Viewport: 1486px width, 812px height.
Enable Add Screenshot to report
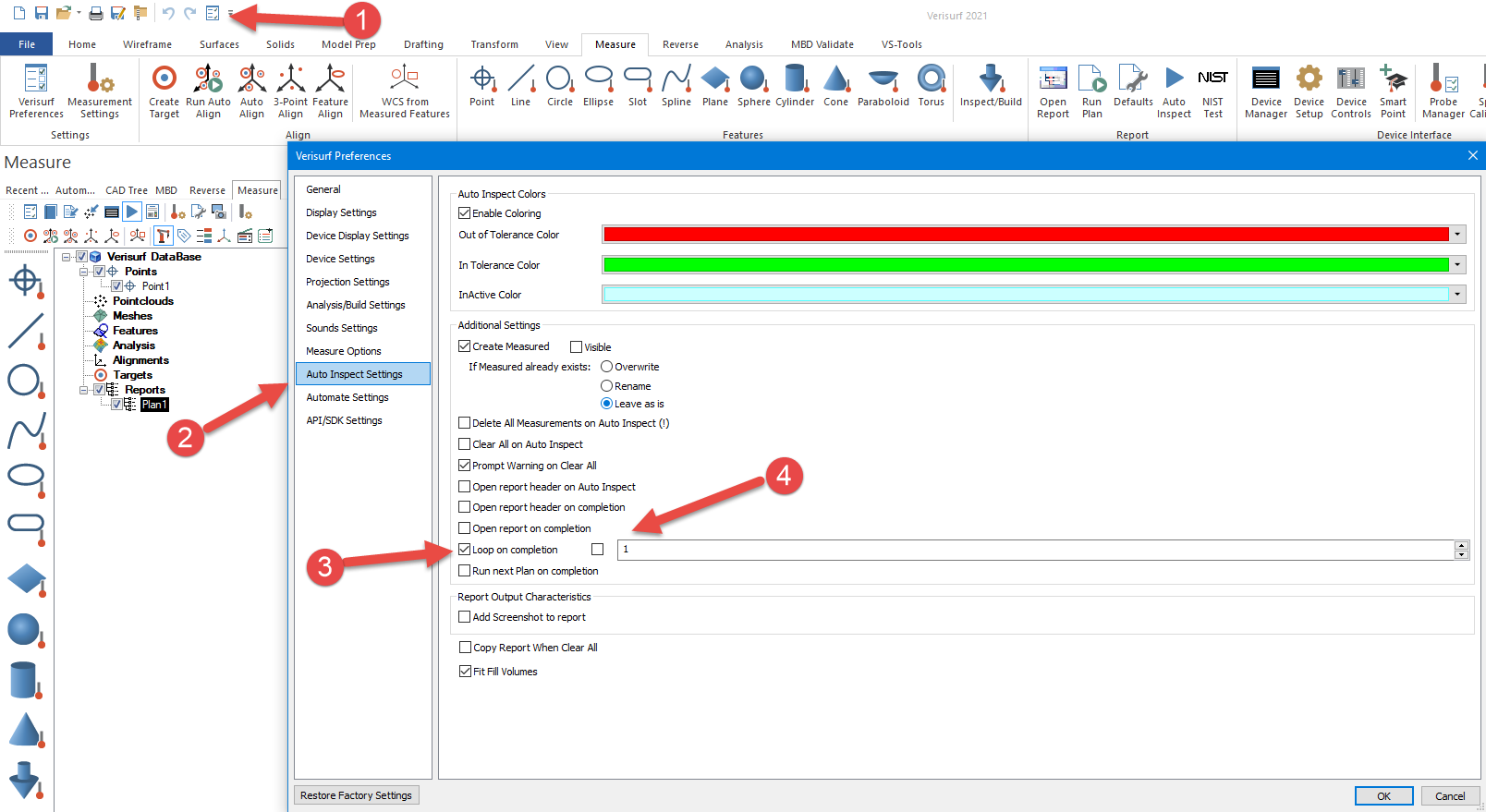tap(465, 617)
